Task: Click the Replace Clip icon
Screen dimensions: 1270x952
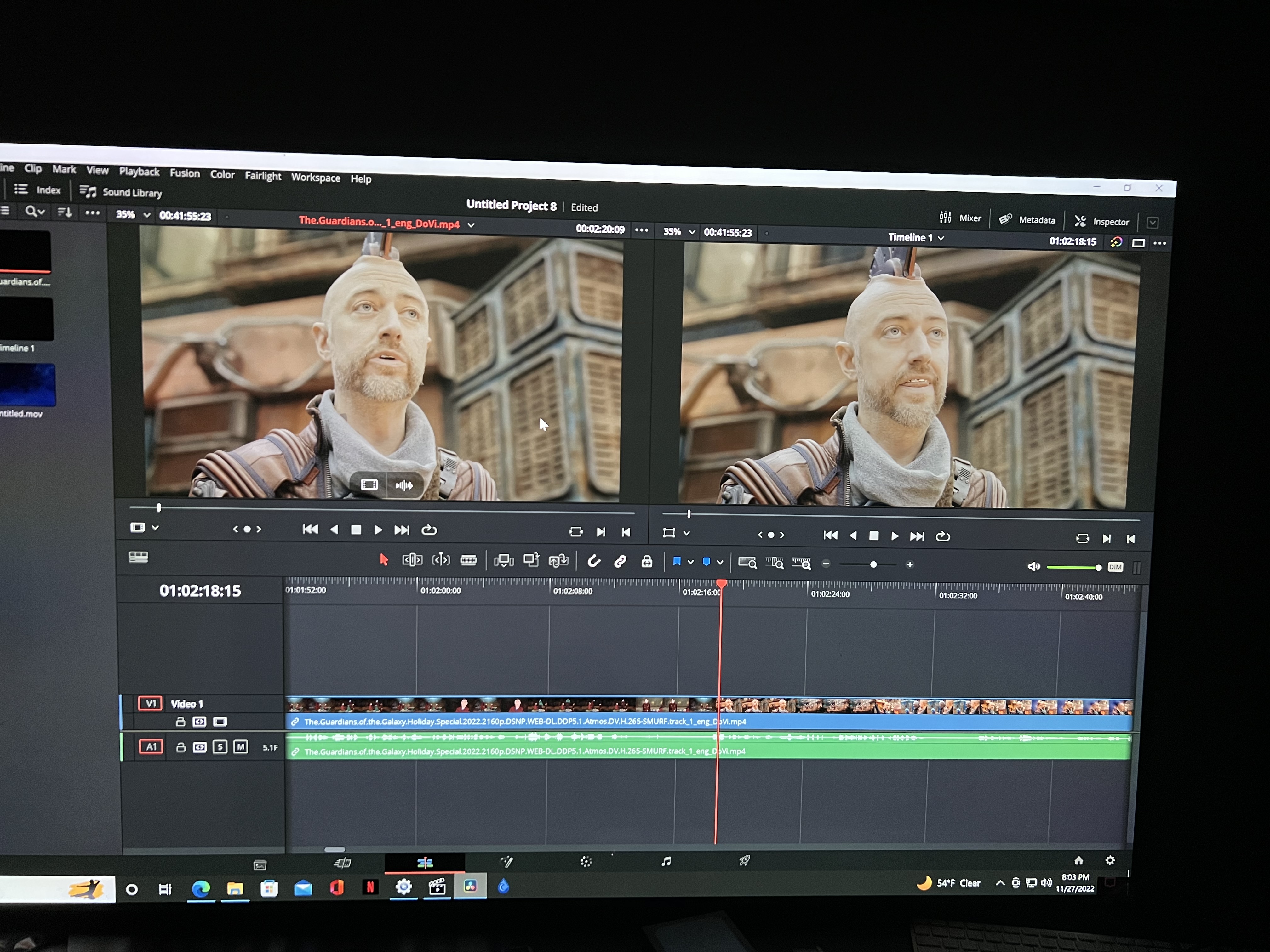Action: [558, 561]
